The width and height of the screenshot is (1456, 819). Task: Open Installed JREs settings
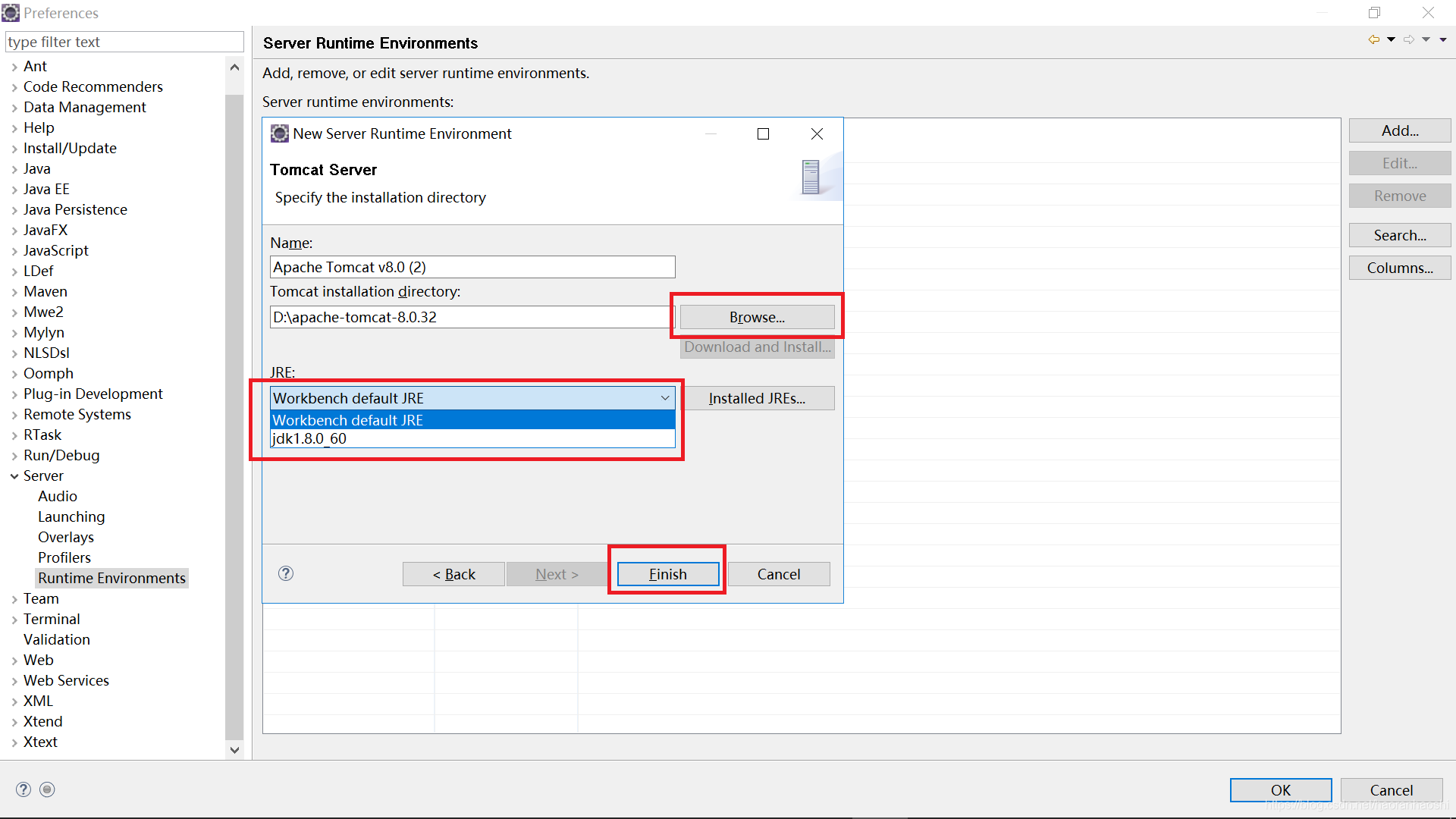tap(758, 397)
